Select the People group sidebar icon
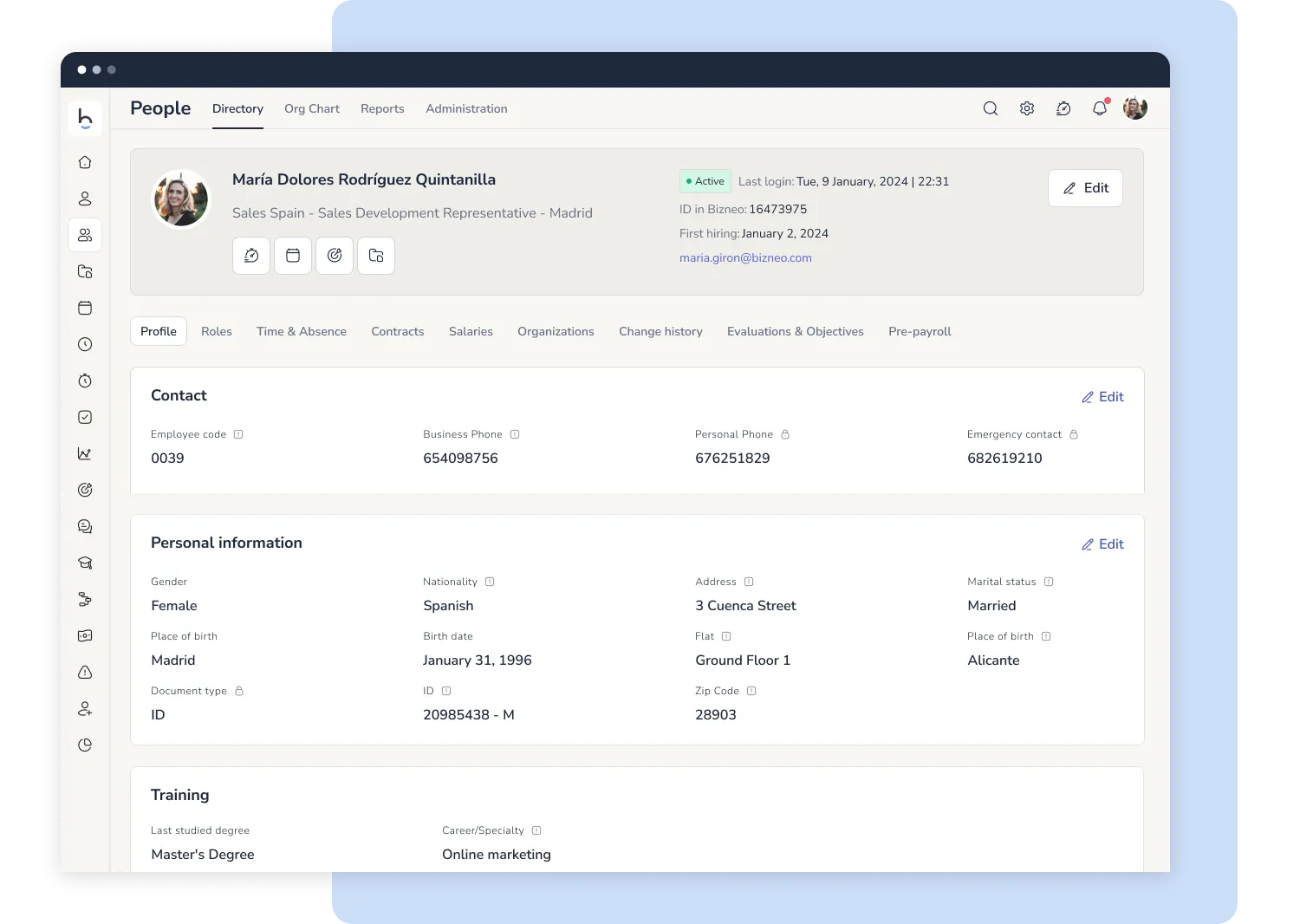This screenshot has width=1300, height=924. (x=85, y=235)
